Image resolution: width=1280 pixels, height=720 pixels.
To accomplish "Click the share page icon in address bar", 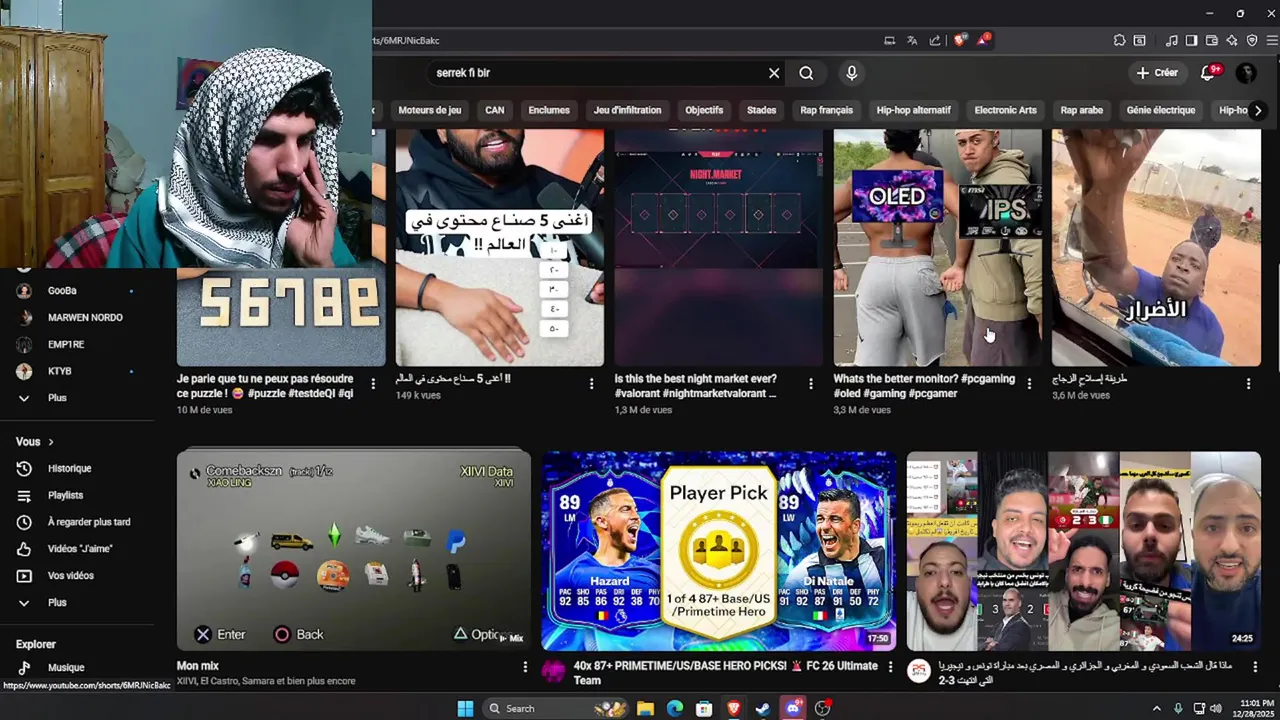I will point(935,41).
